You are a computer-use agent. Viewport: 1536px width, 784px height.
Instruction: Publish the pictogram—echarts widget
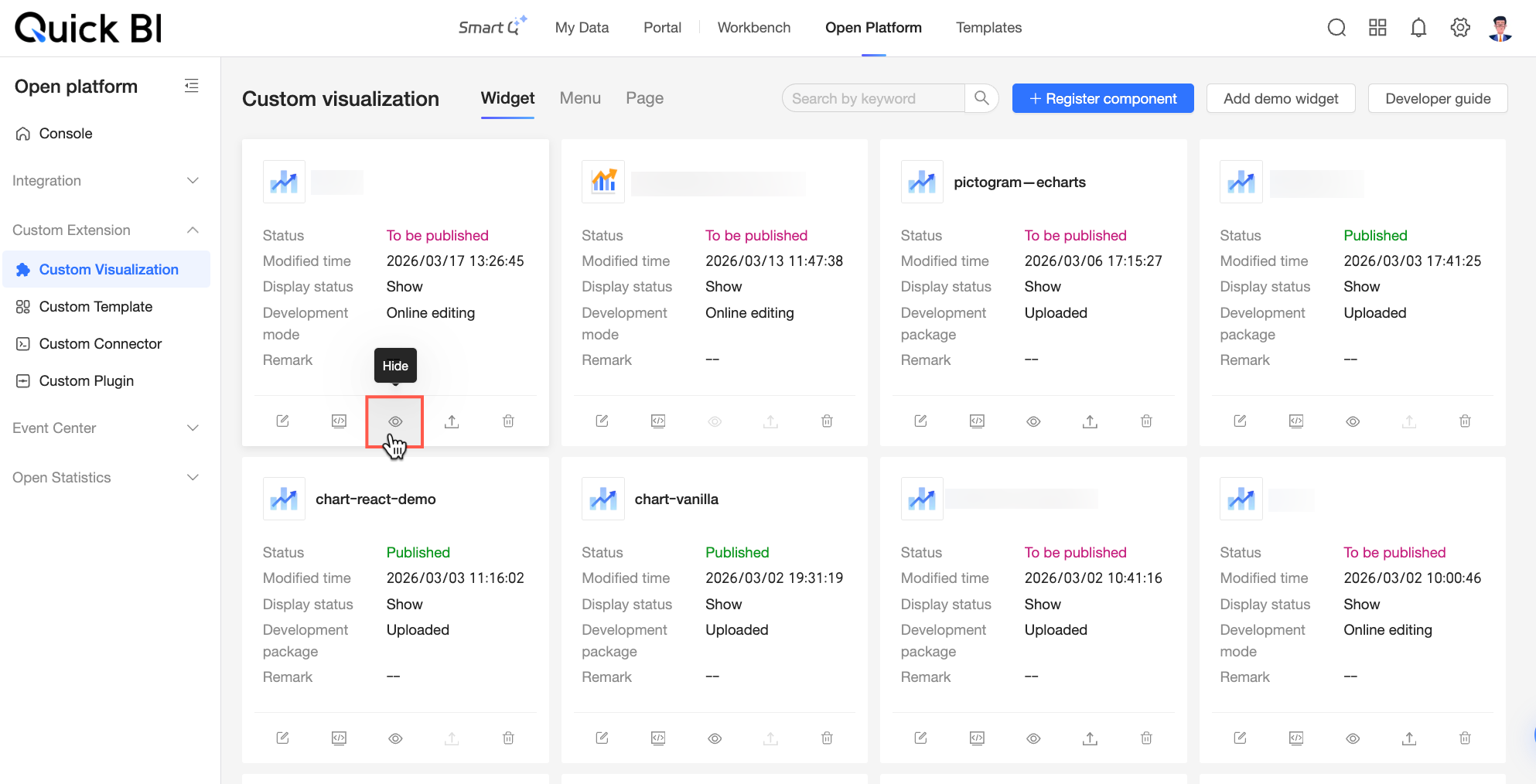tap(1090, 421)
